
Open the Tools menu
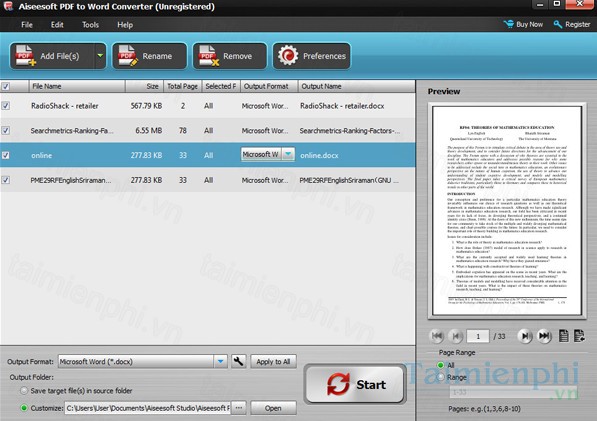[x=90, y=25]
